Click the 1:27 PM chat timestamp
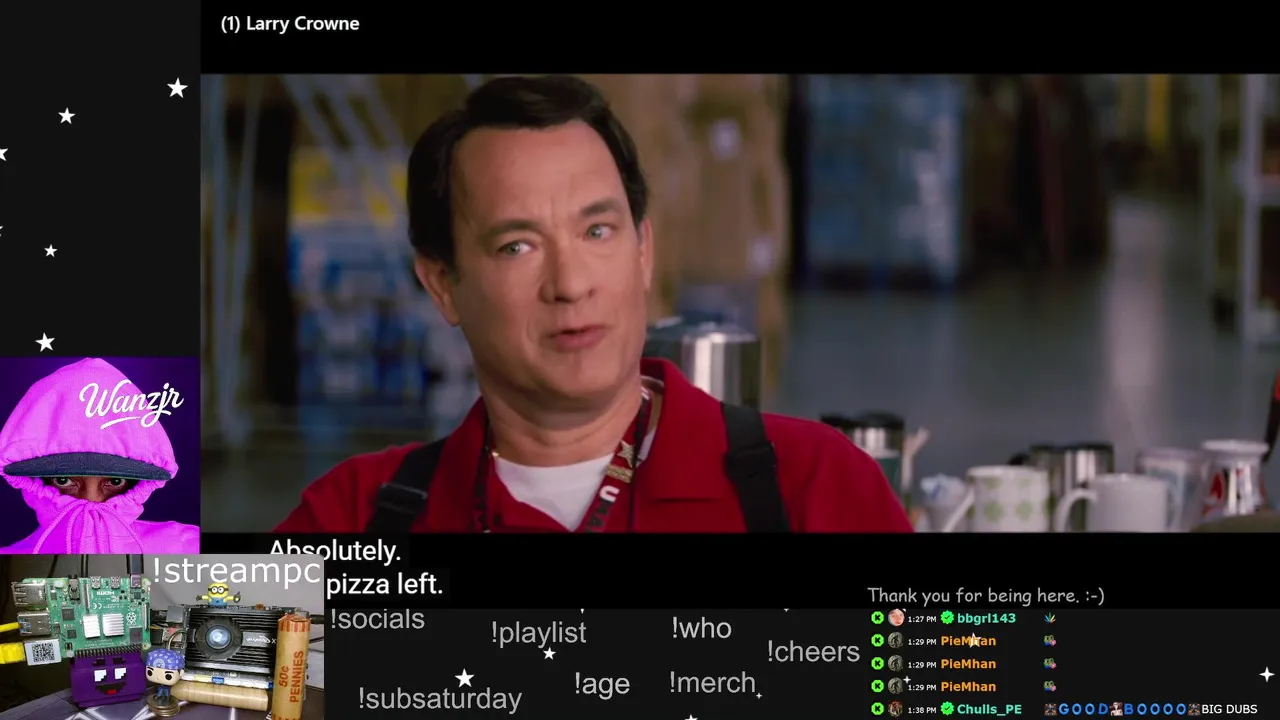The image size is (1280, 720). click(922, 619)
